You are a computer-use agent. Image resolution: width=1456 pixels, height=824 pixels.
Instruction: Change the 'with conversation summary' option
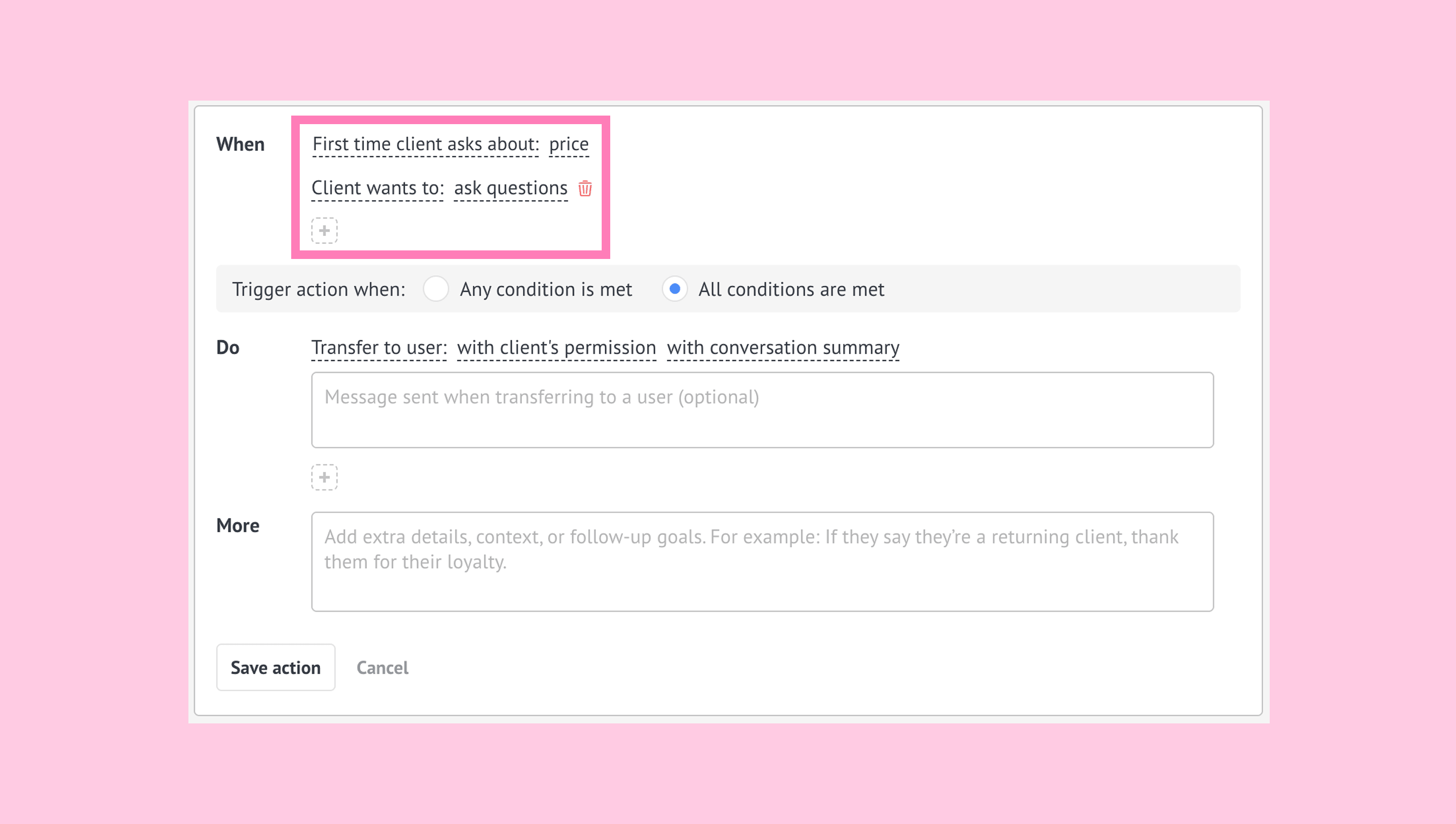pos(783,347)
